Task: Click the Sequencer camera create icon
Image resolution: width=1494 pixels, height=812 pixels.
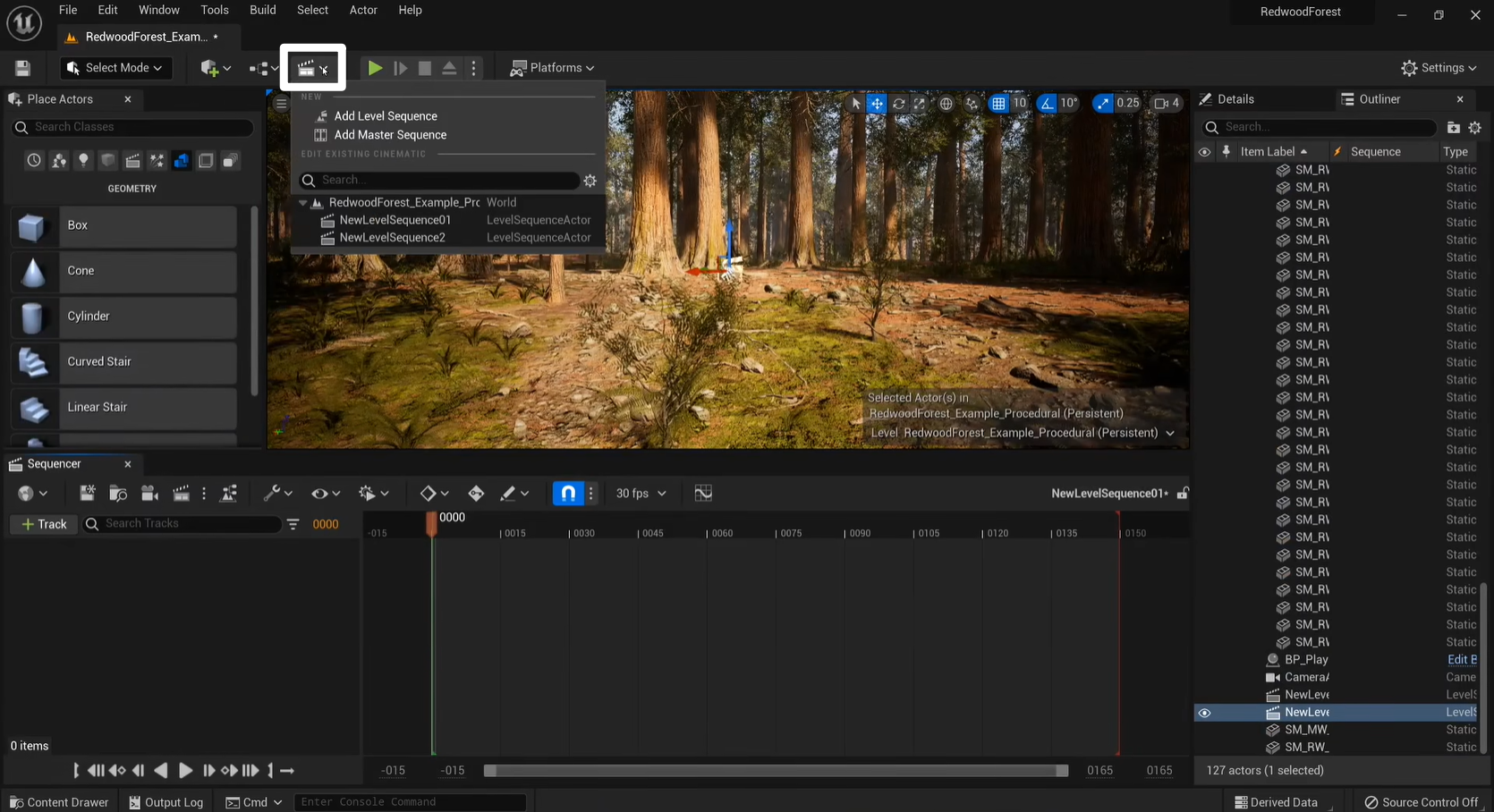Action: click(x=149, y=494)
